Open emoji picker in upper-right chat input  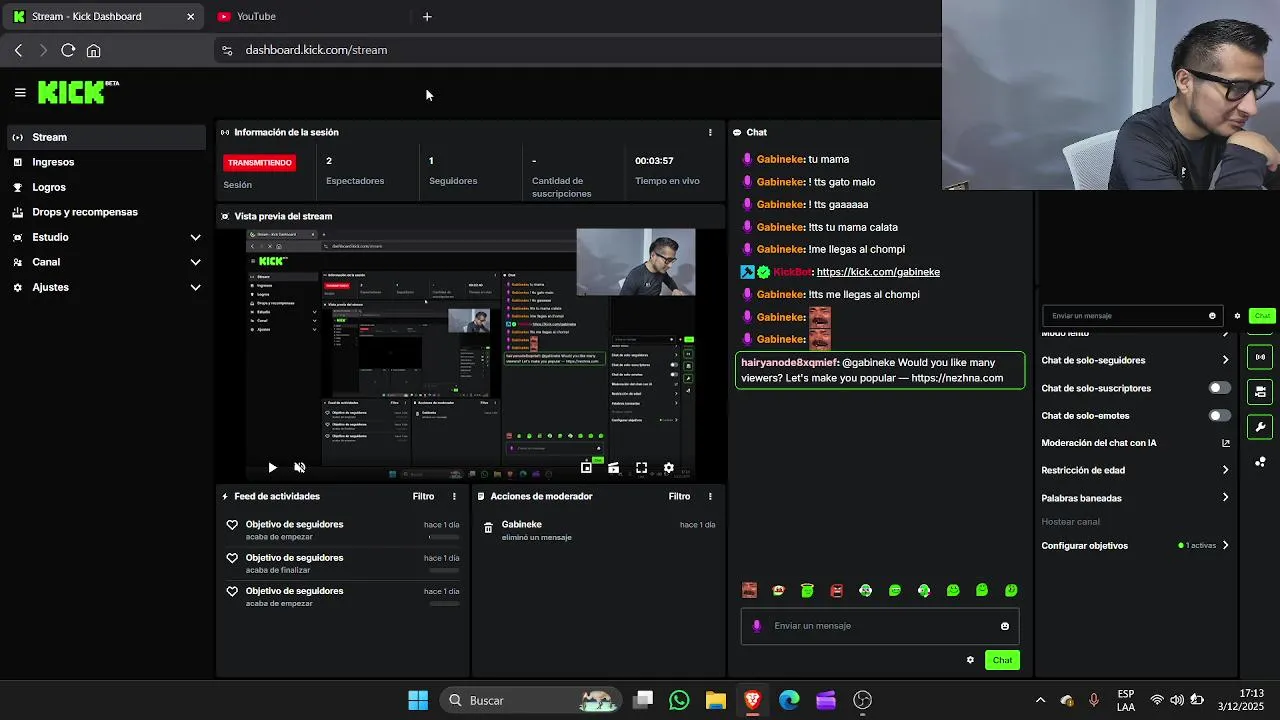tap(1212, 316)
